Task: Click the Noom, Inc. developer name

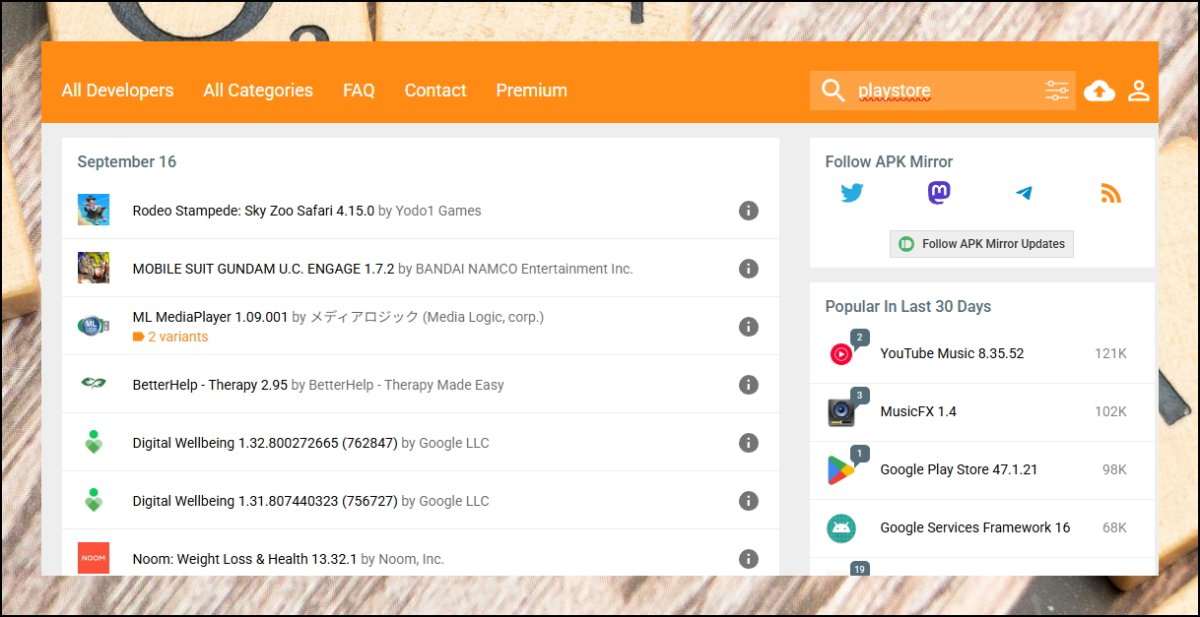Action: pos(411,559)
